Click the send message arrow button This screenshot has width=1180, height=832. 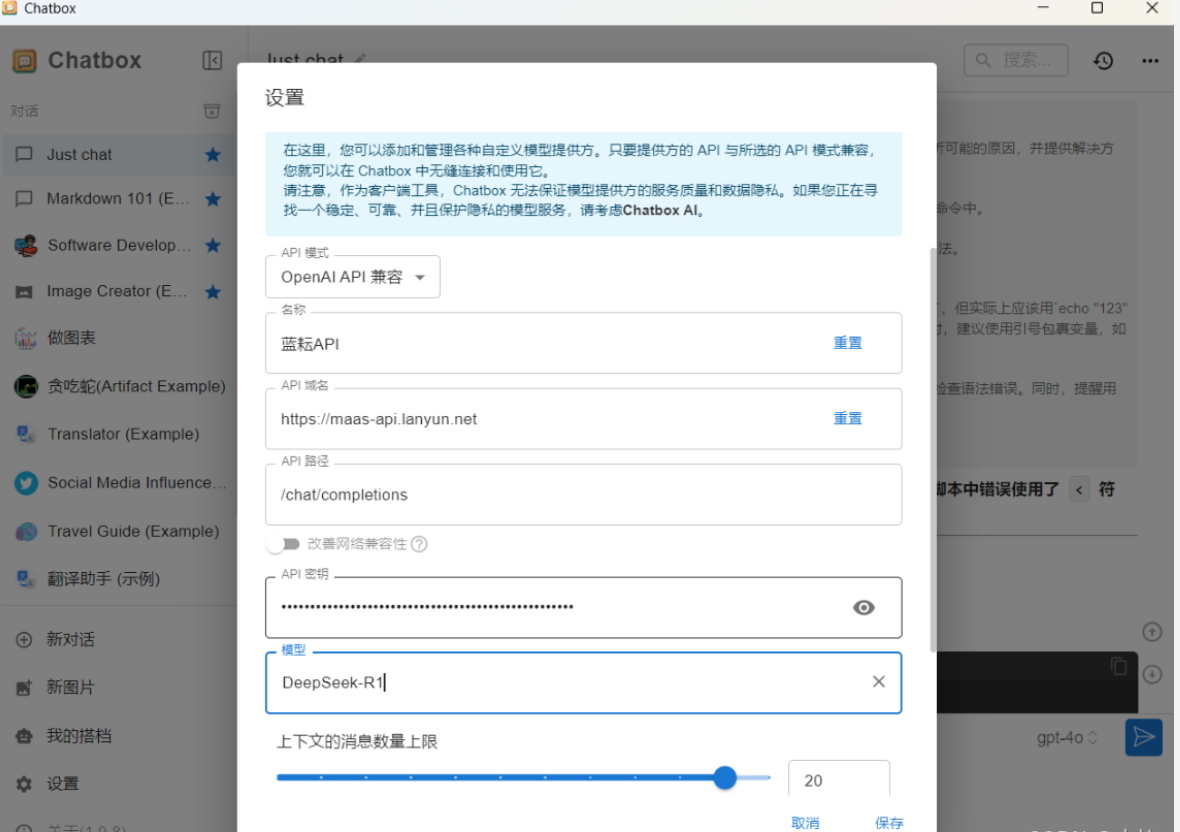pos(1143,737)
